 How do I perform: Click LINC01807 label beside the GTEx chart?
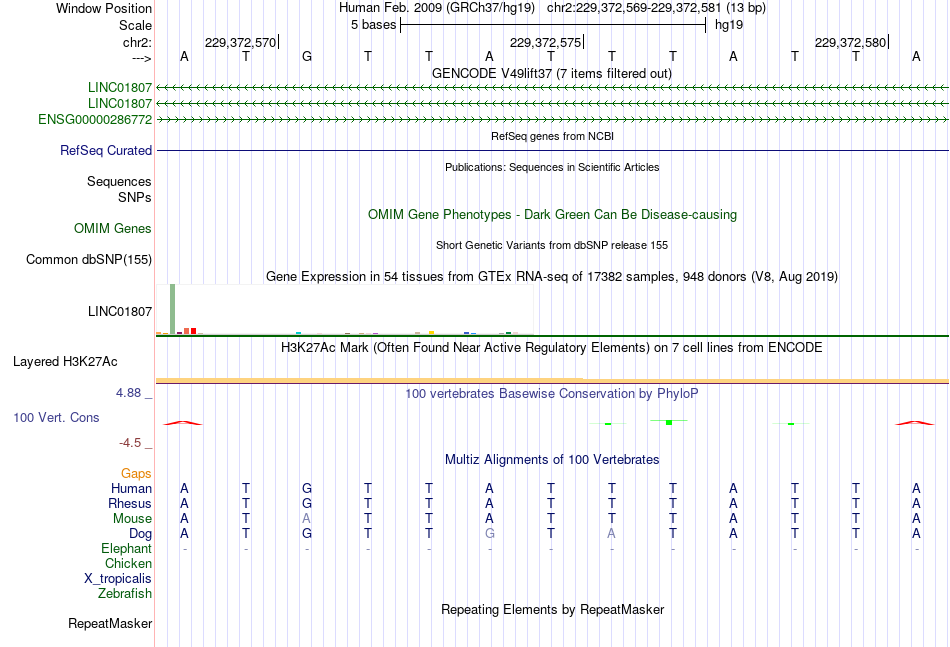point(120,311)
